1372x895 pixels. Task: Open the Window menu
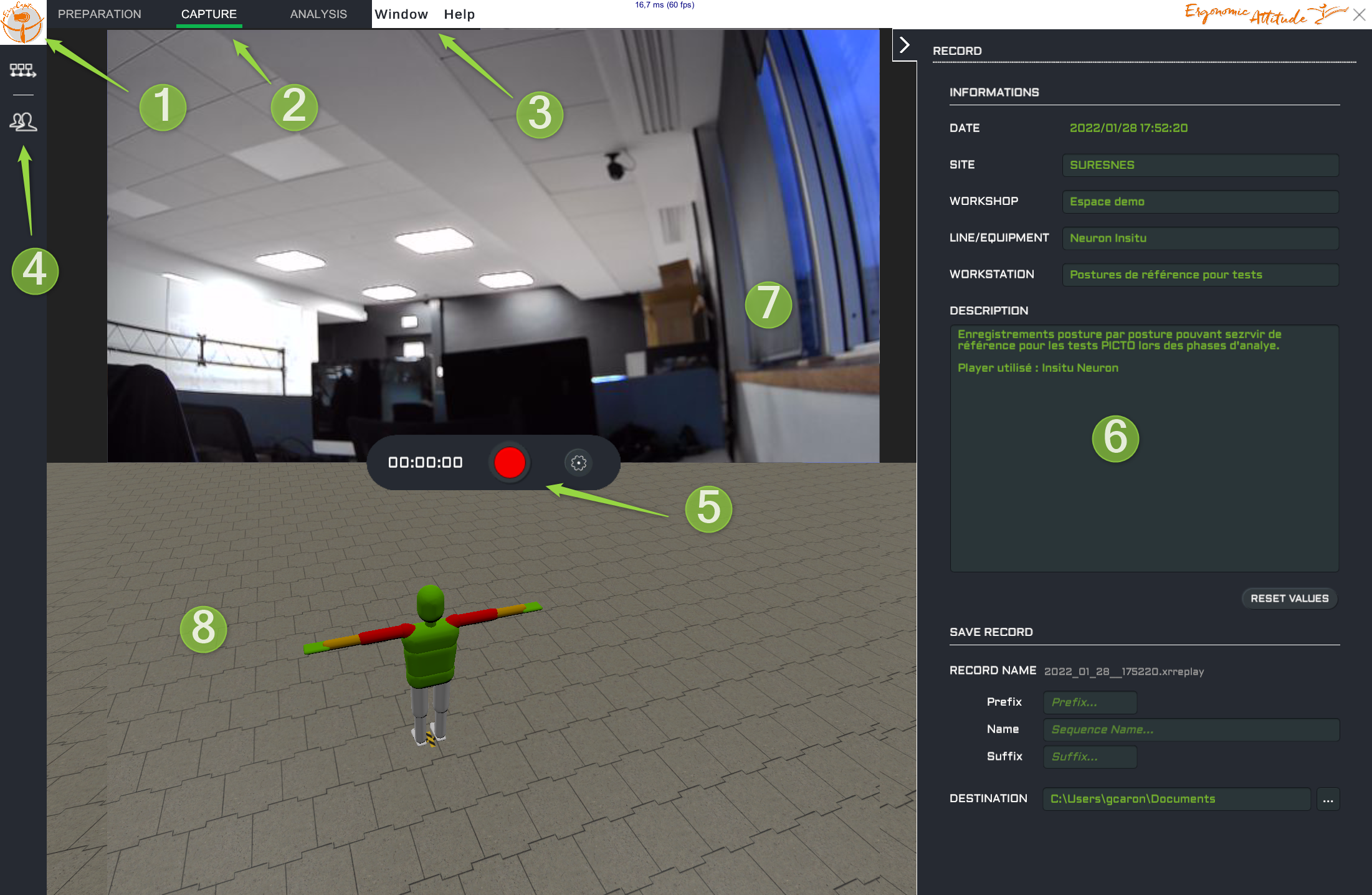401,14
